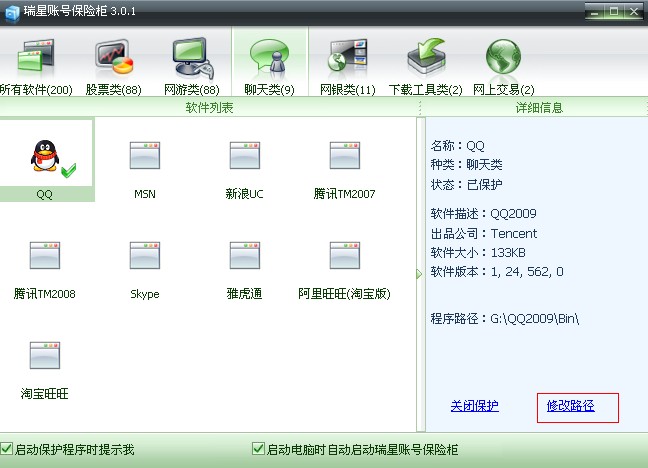Select the 下载工具类(2) download icon
Viewport: 648px width, 468px height.
pyautogui.click(x=426, y=58)
